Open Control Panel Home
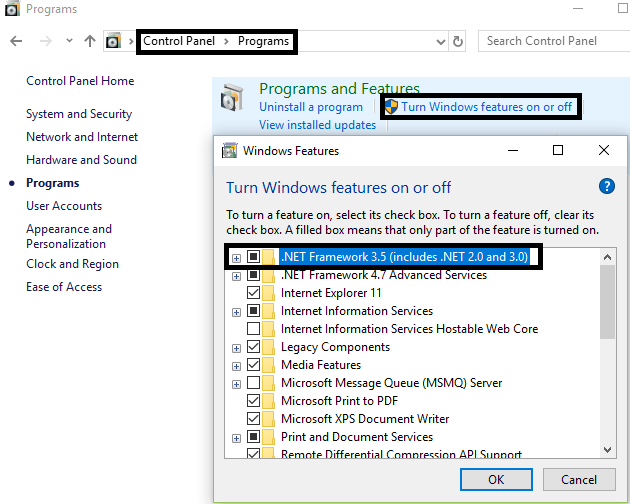 pos(80,81)
